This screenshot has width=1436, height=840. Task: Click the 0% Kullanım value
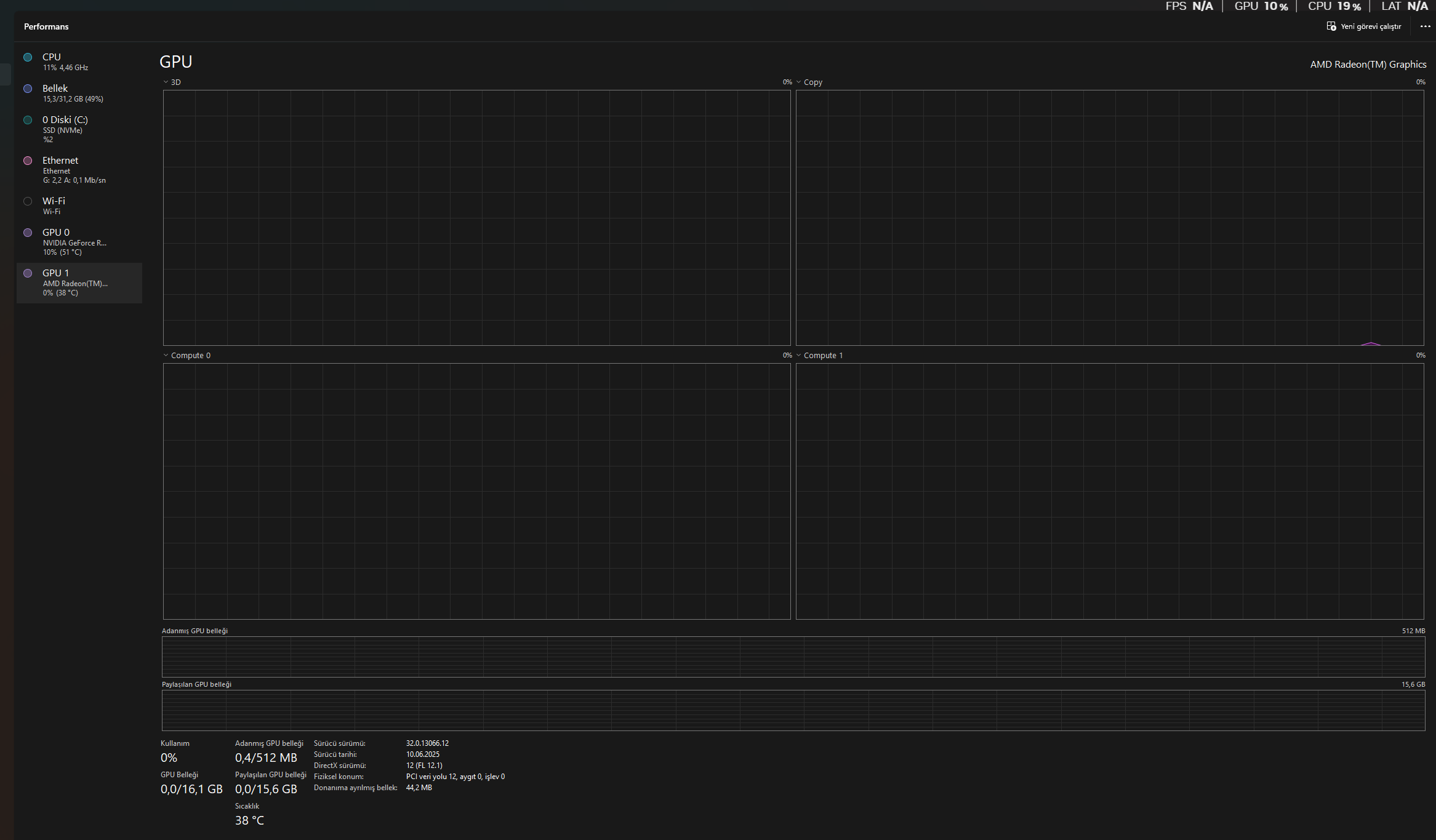click(169, 758)
